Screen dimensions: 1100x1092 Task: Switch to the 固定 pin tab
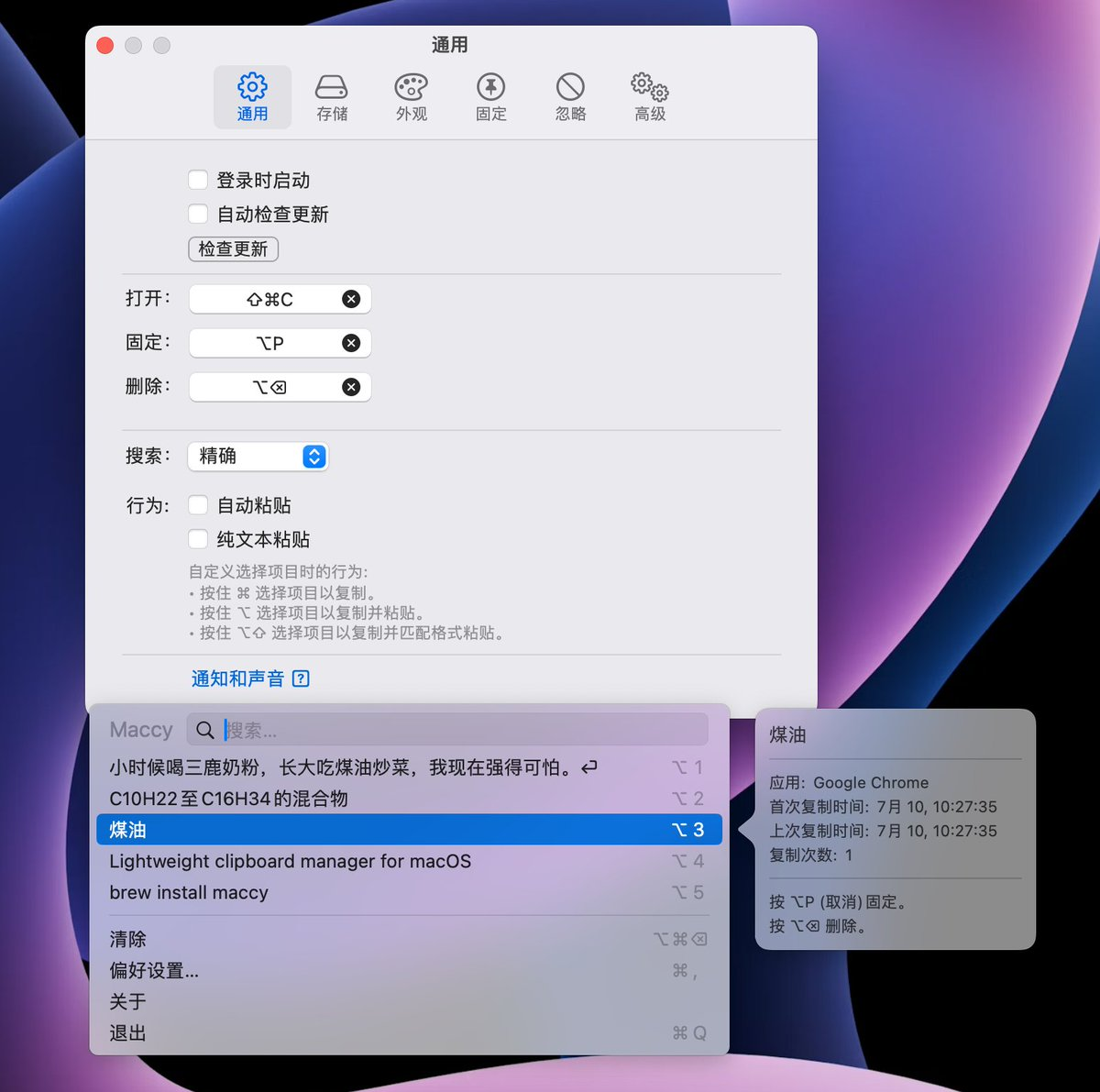[491, 97]
